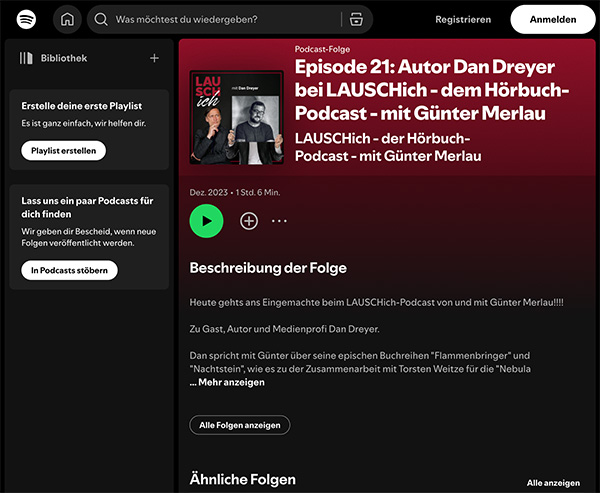This screenshot has height=493, width=600.
Task: Click the Bibliothek library icon
Action: tap(26, 58)
